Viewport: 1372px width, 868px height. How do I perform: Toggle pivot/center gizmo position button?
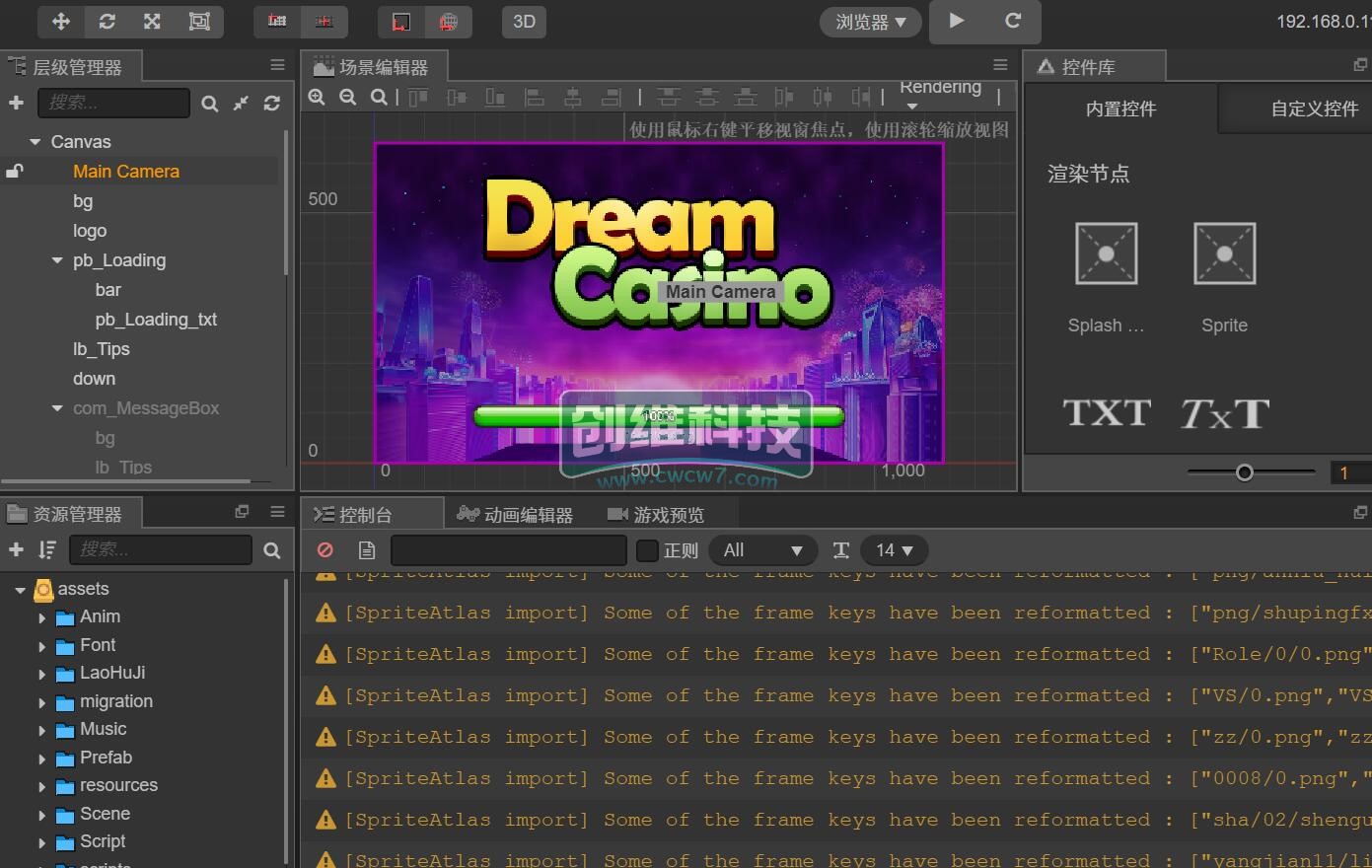tap(277, 21)
